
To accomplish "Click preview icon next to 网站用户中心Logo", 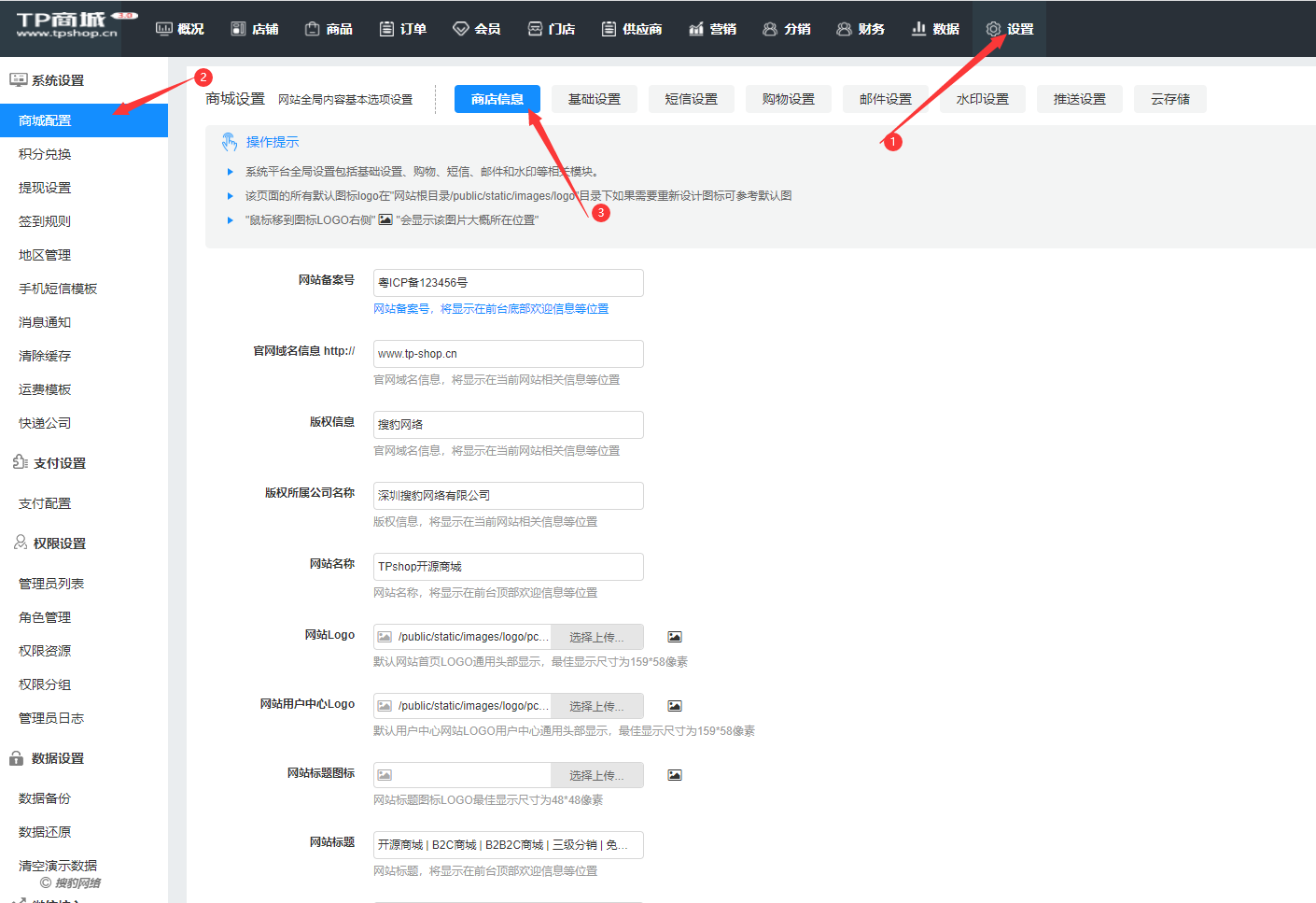I will click(675, 706).
